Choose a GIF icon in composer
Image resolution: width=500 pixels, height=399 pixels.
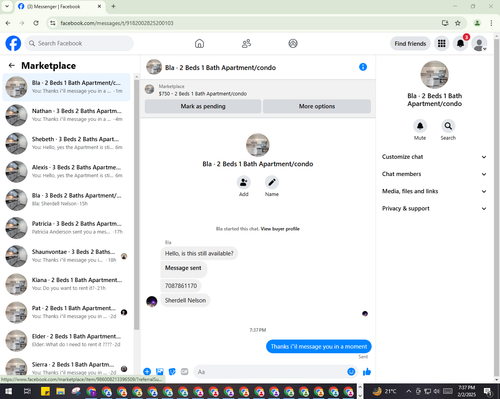pyautogui.click(x=184, y=371)
